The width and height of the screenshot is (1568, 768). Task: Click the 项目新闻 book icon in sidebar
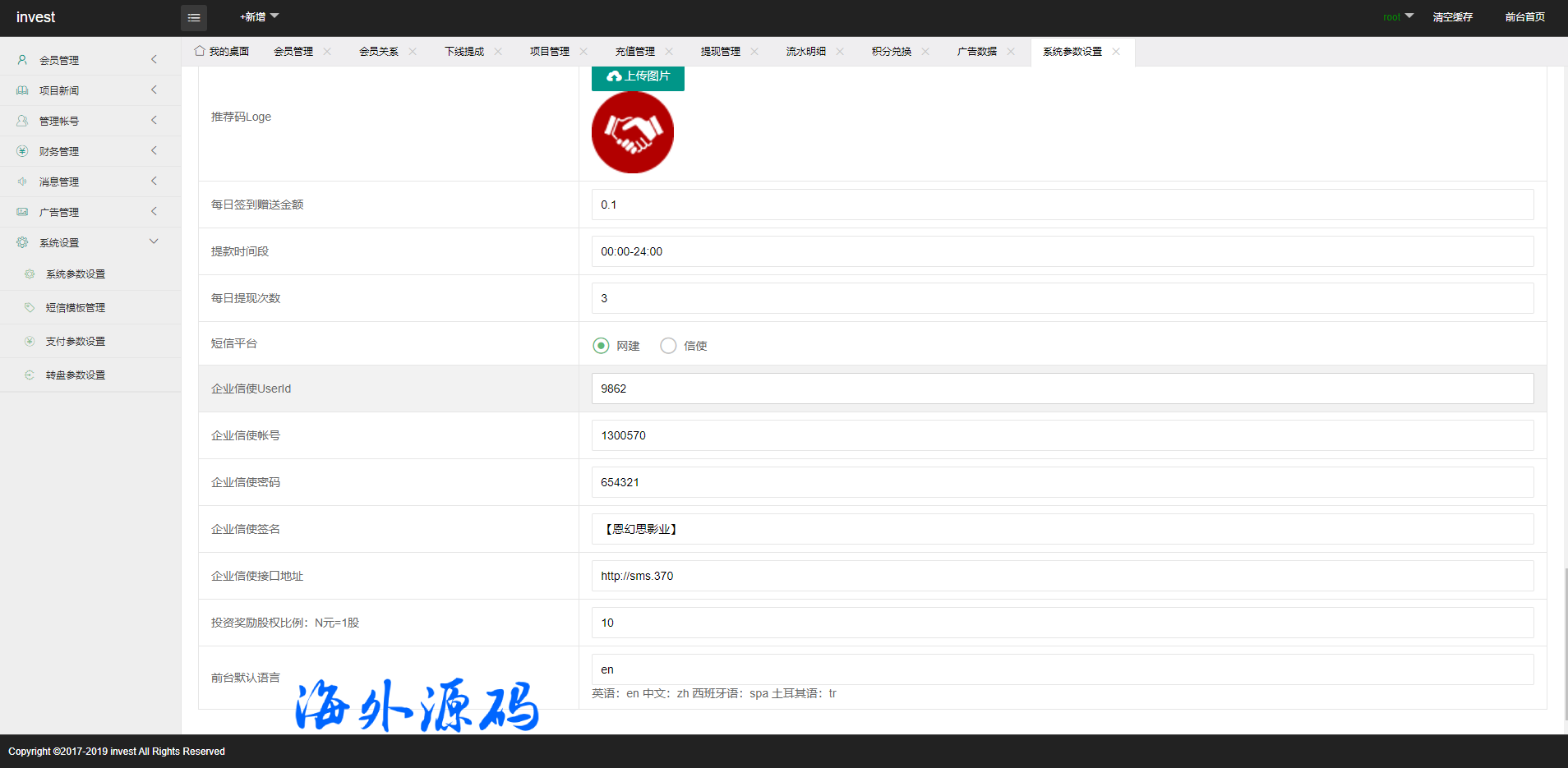[22, 90]
